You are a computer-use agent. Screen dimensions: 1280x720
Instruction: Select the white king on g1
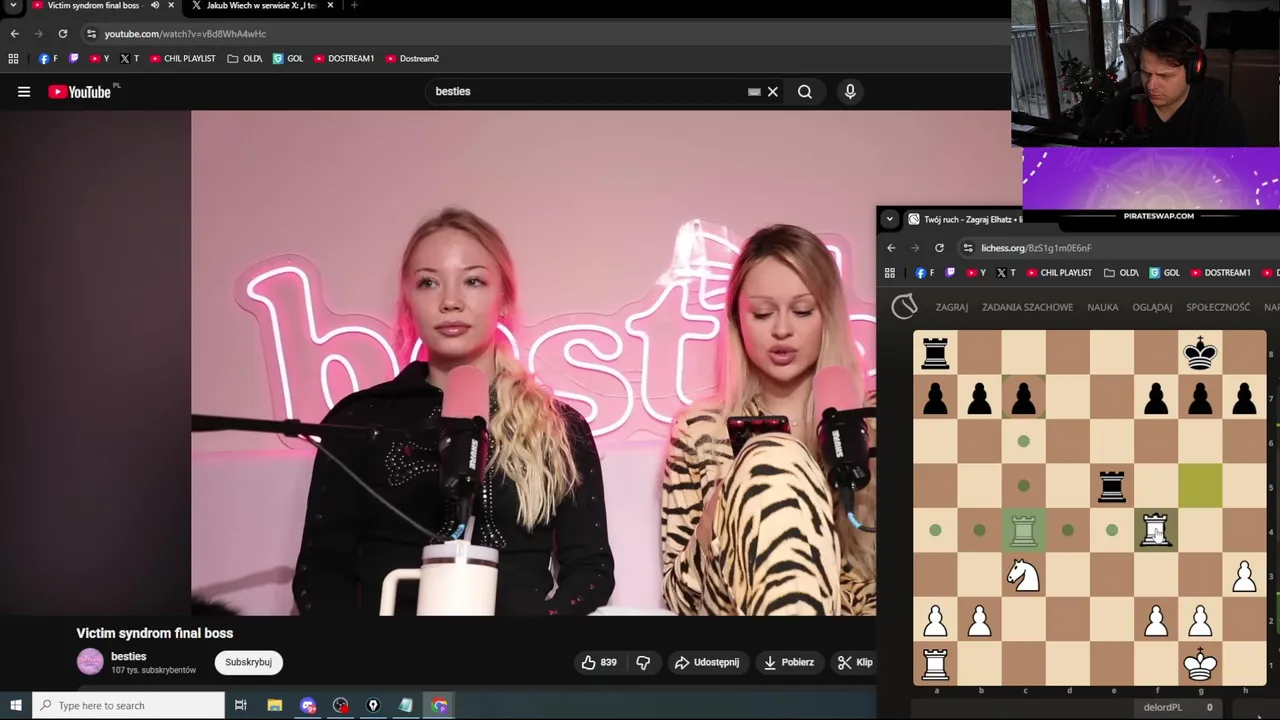pos(1199,662)
